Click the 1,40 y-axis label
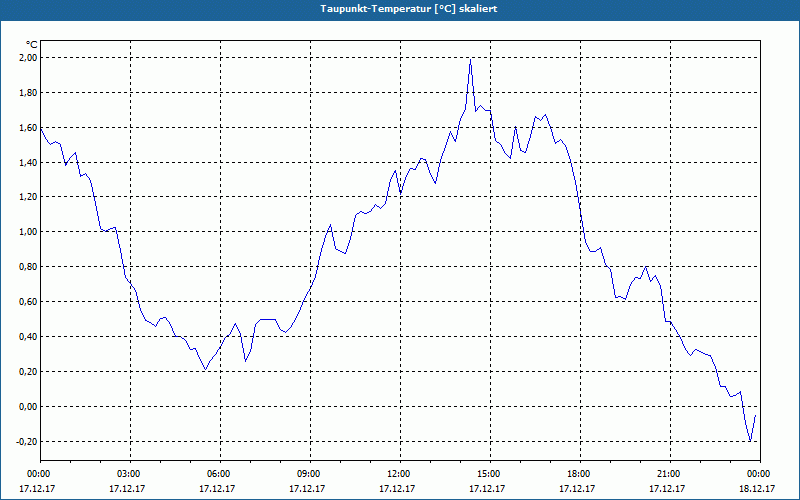The image size is (800, 500). tap(28, 163)
